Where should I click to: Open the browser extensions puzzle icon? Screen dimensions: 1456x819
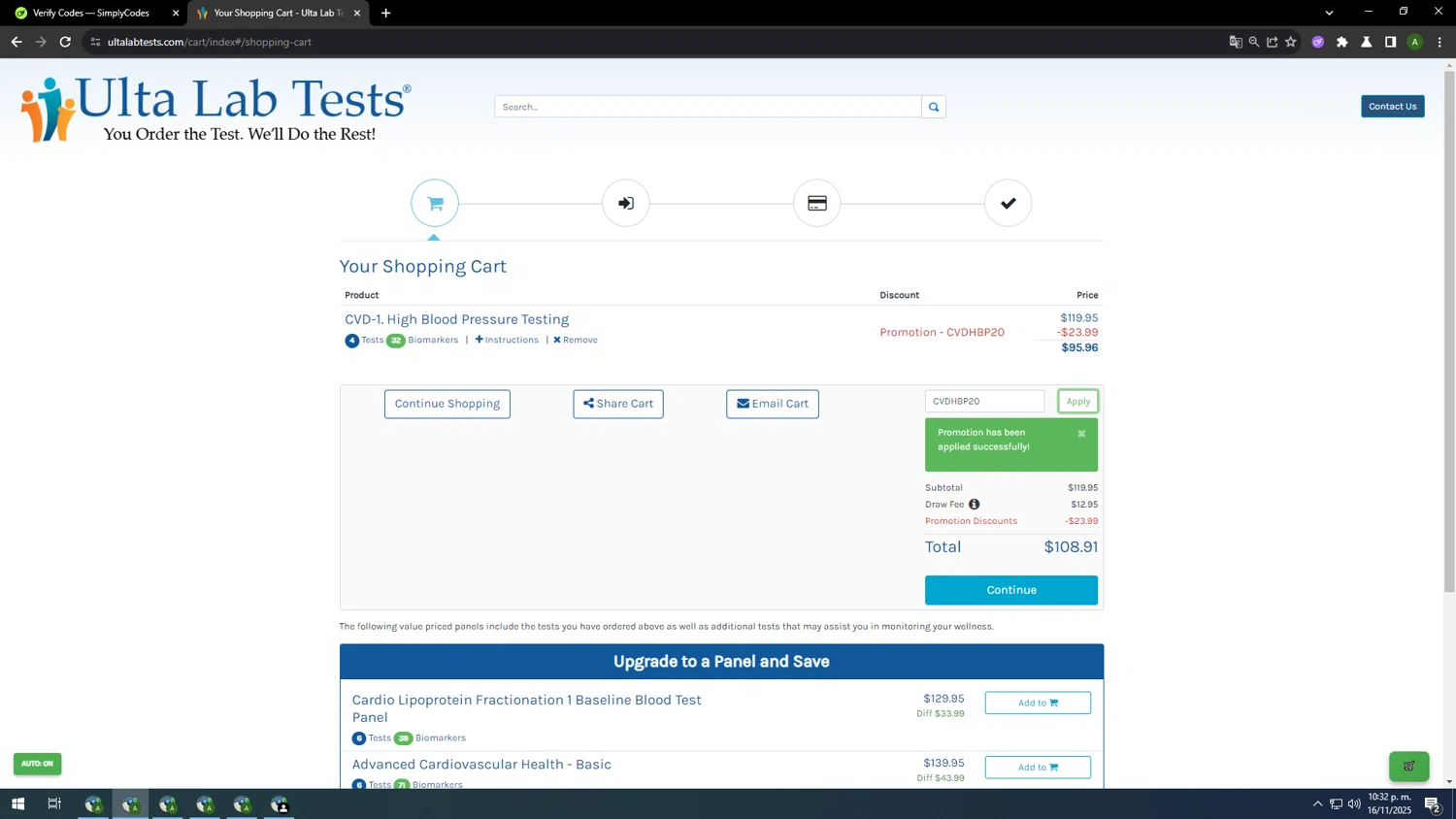tap(1341, 42)
